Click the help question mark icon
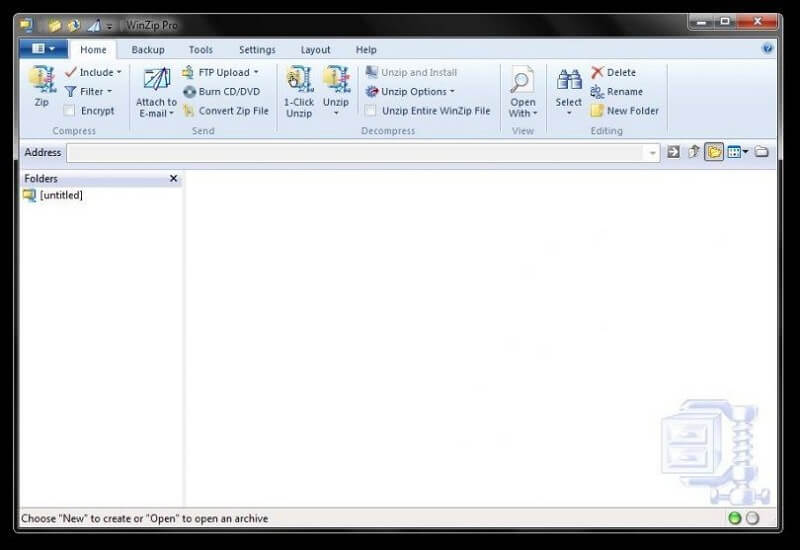Viewport: 800px width, 550px height. (767, 48)
